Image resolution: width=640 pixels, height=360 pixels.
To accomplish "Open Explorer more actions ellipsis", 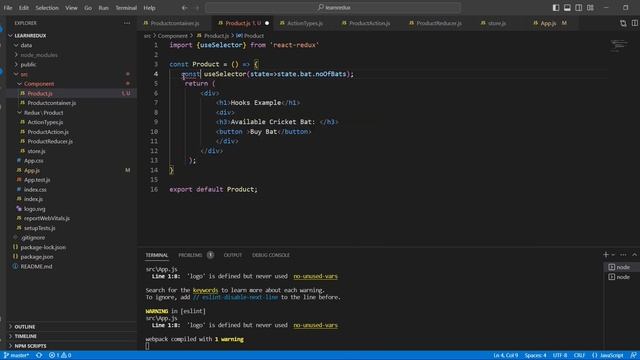I will point(127,23).
